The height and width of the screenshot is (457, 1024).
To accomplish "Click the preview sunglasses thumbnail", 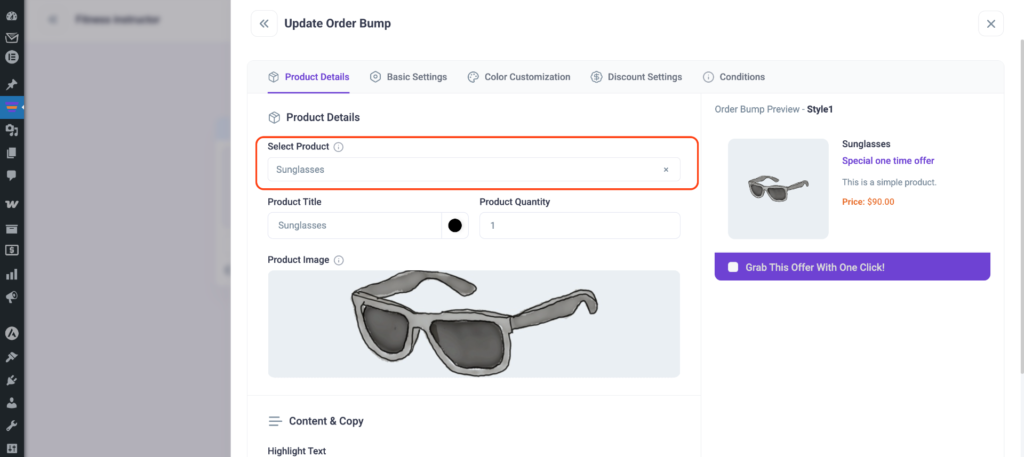I will click(x=778, y=189).
